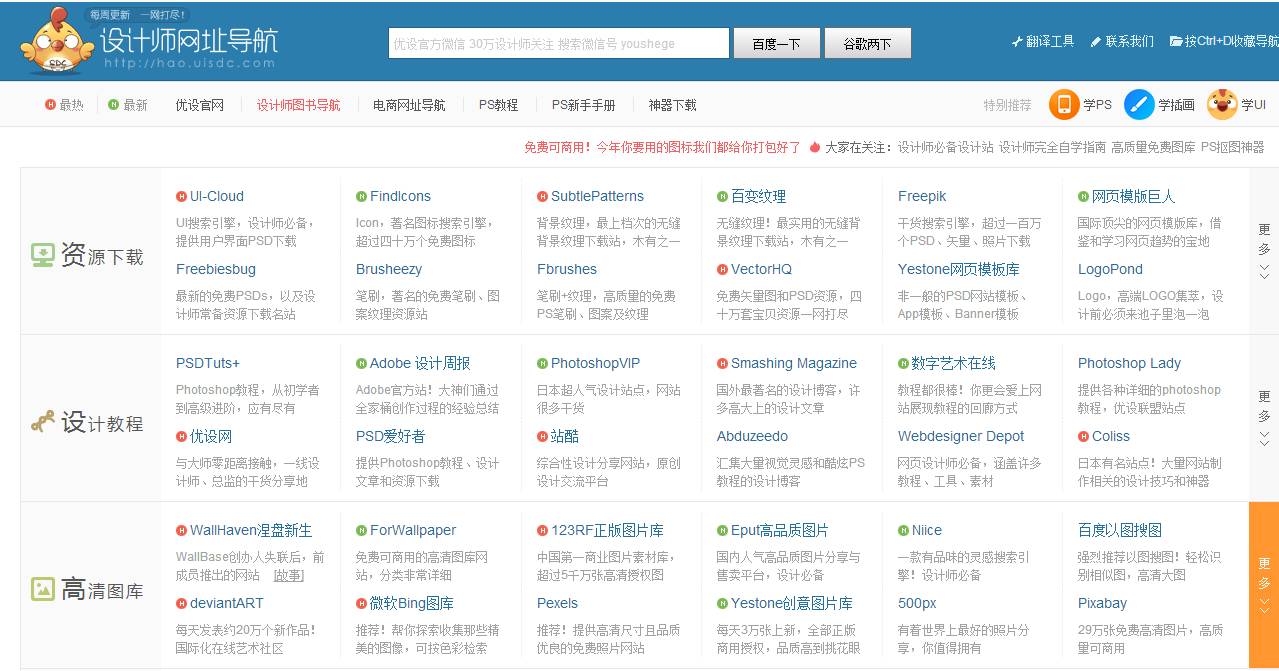The image size is (1279, 671).
Task: Switch to the 最新 tab
Action: (128, 105)
